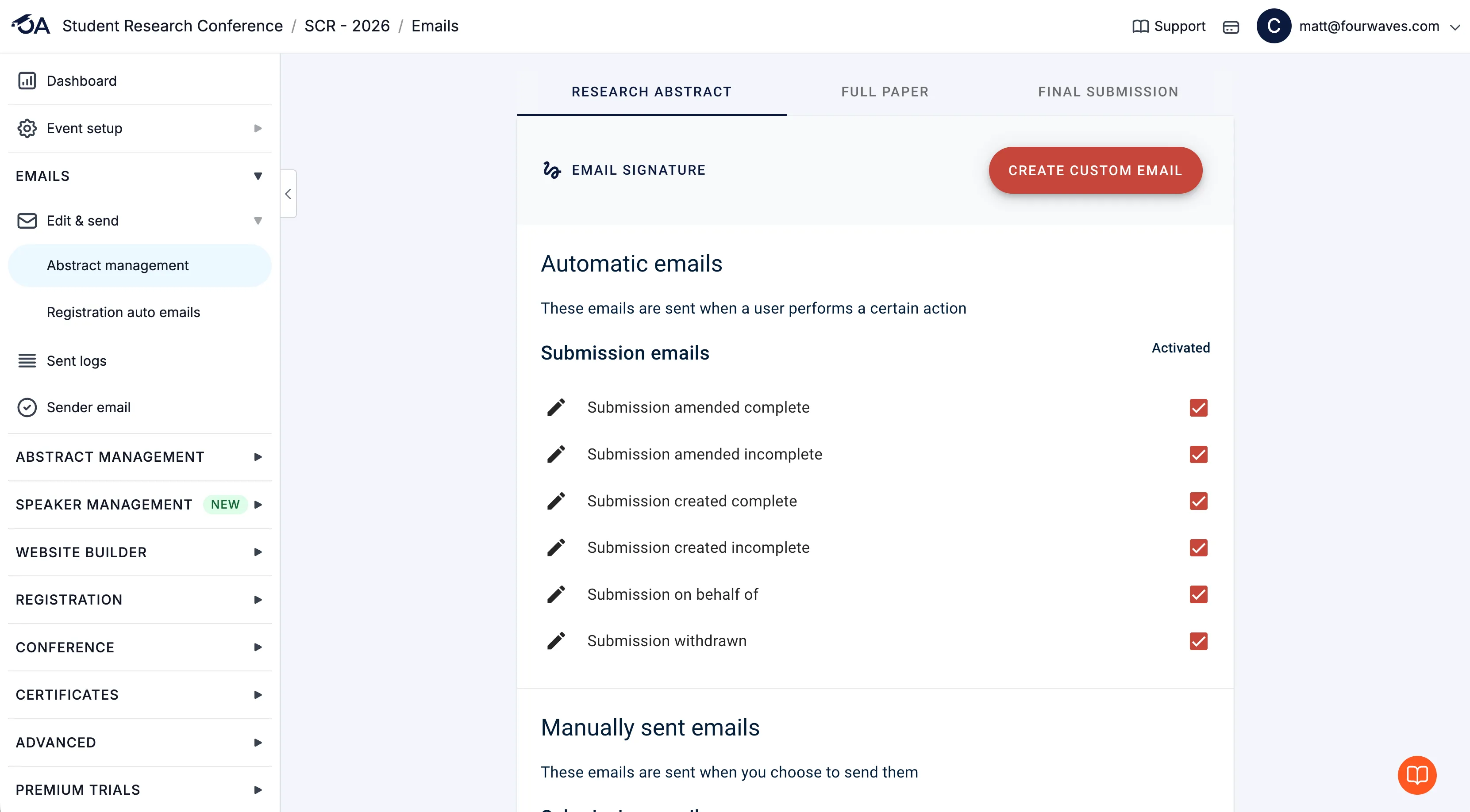This screenshot has height=812, width=1470.
Task: Open Registration auto emails
Action: pyautogui.click(x=123, y=313)
